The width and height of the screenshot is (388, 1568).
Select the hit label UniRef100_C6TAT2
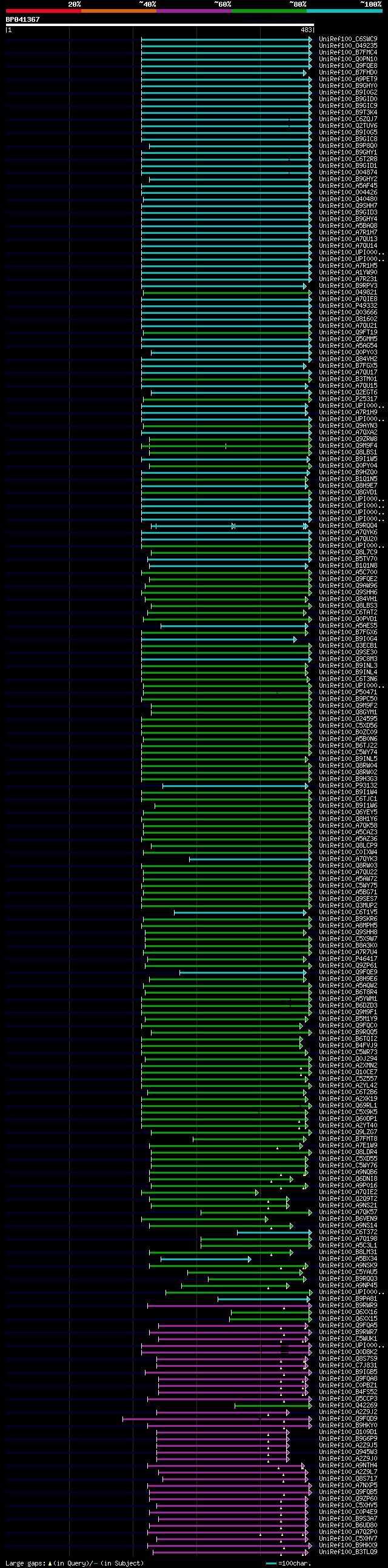(x=348, y=613)
